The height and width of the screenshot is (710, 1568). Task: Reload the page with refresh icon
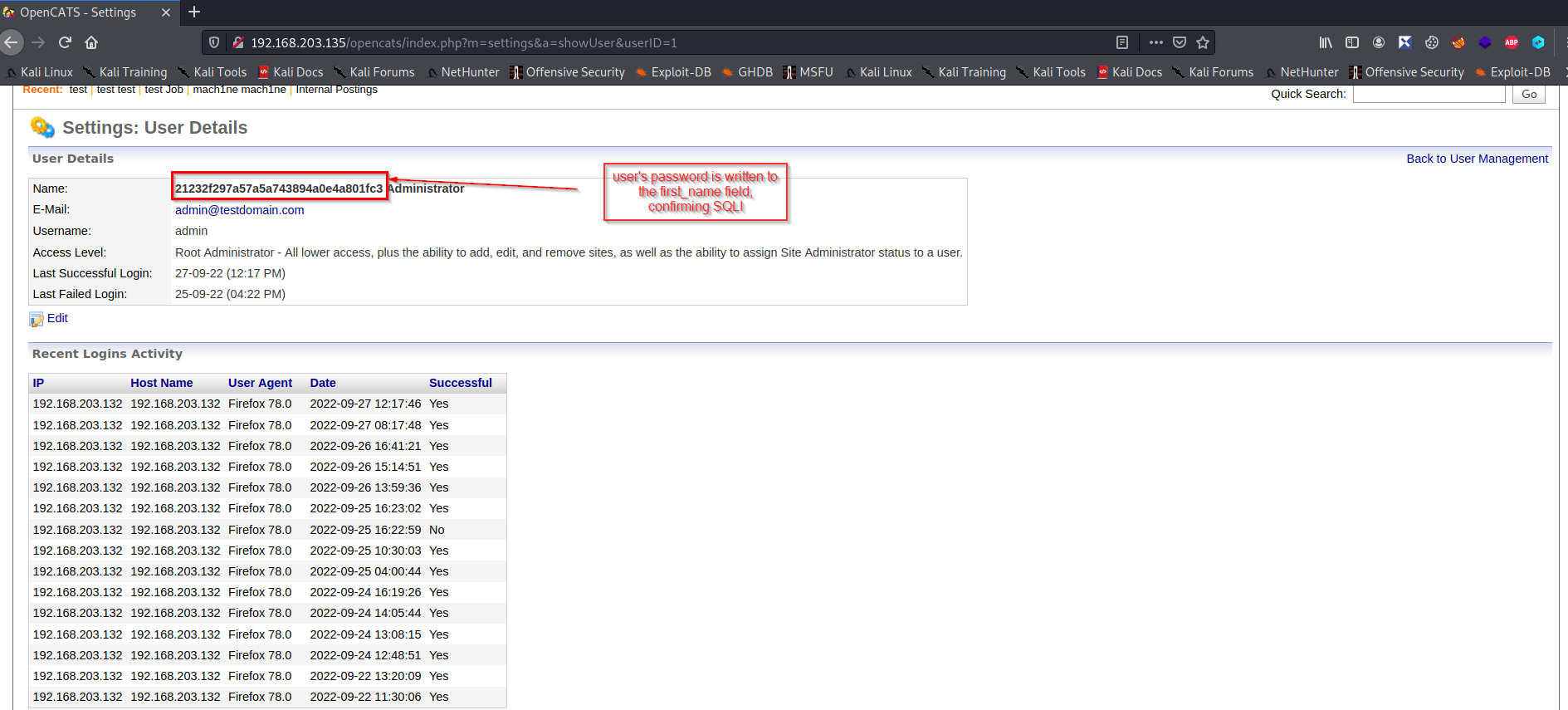(x=65, y=42)
